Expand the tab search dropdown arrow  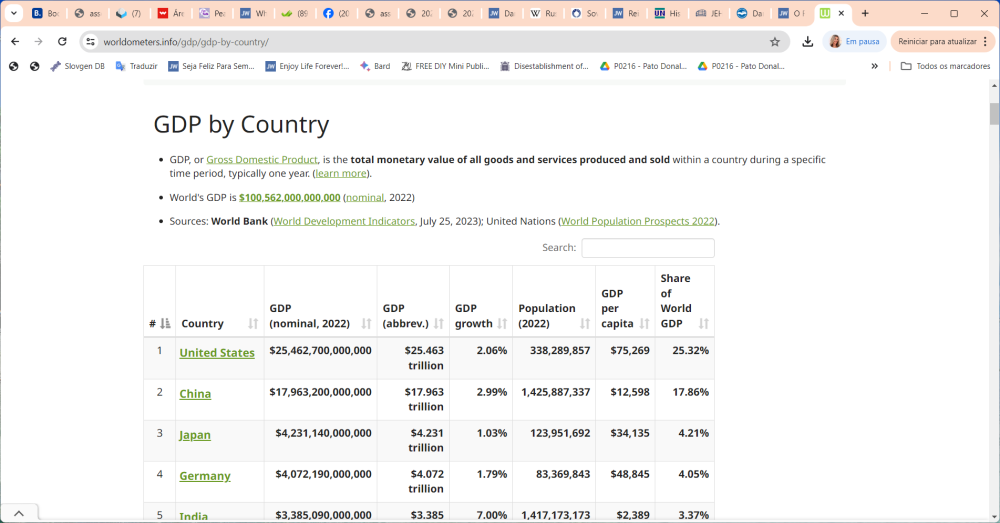pos(14,14)
